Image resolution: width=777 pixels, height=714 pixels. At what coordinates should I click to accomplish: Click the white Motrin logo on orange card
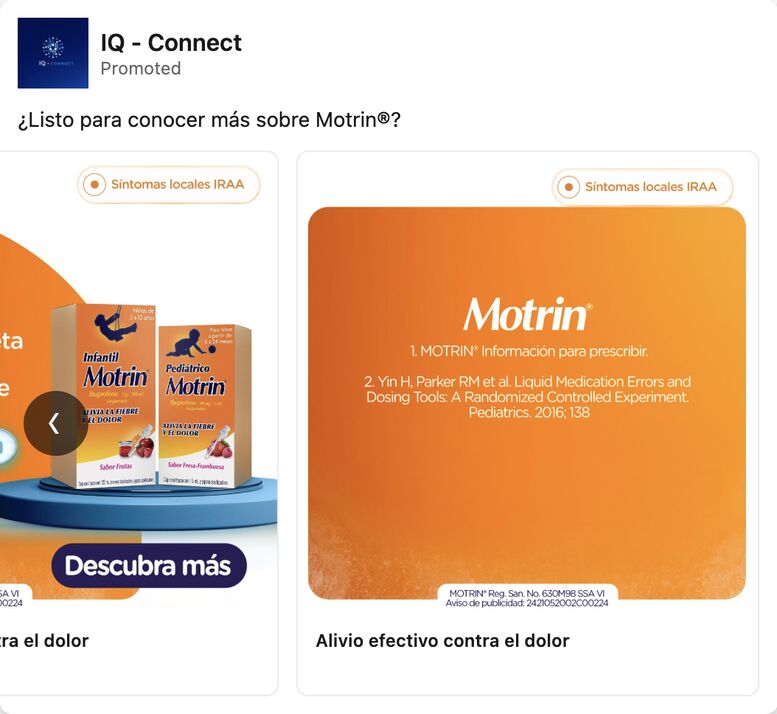click(527, 315)
